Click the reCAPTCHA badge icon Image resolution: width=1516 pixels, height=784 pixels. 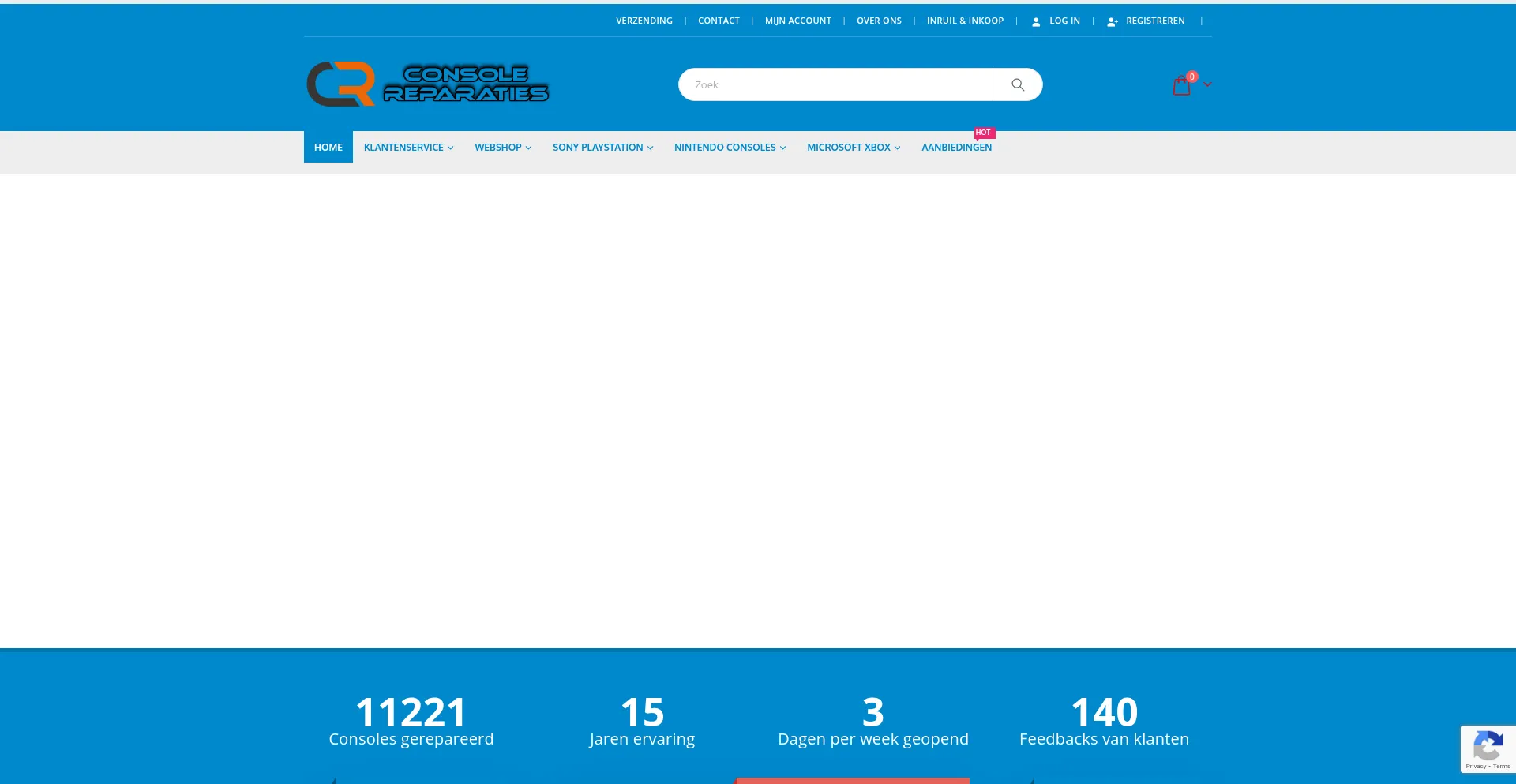click(1488, 746)
